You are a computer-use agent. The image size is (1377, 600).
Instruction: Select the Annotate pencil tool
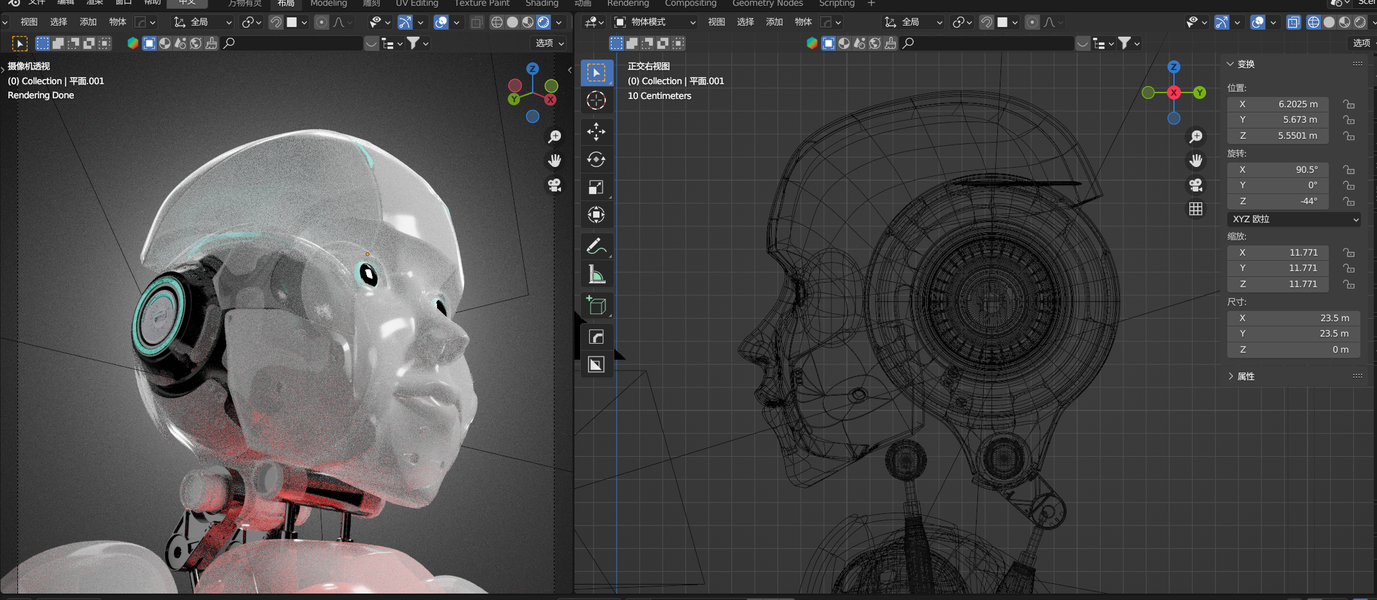coord(596,246)
